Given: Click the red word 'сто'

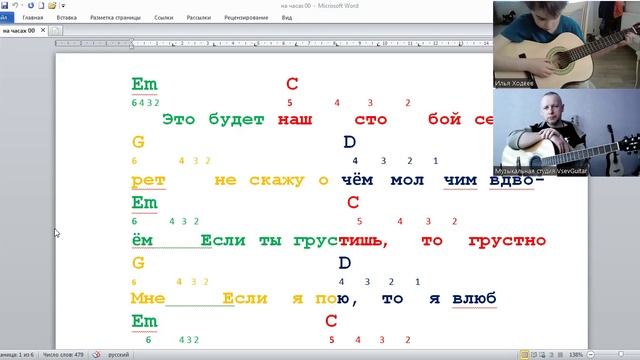Looking at the screenshot, I should coord(371,120).
